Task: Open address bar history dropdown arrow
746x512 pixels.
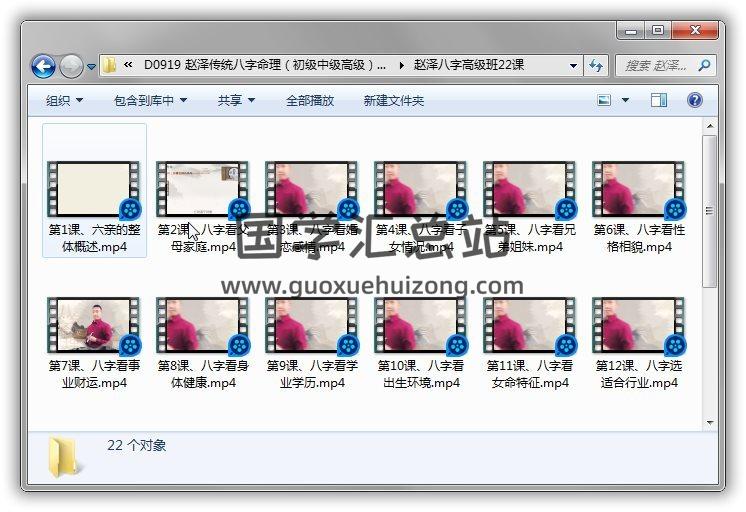Action: coord(573,66)
